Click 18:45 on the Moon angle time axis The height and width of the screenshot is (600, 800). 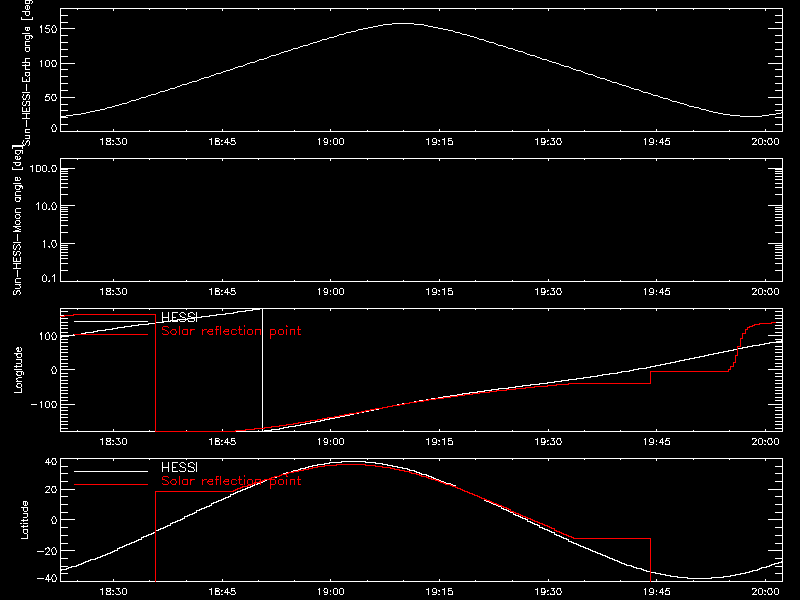(x=222, y=292)
